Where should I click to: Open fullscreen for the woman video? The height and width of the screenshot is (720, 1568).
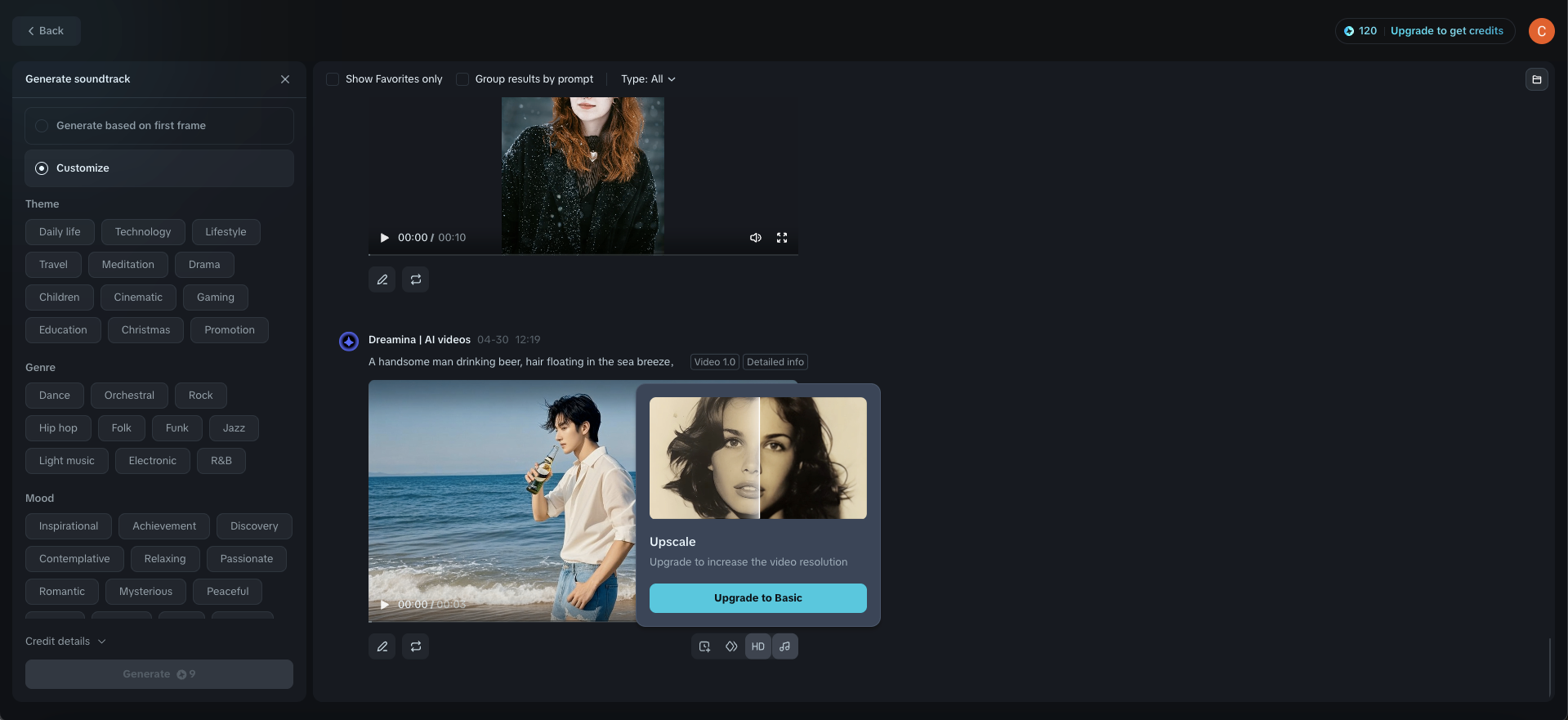point(782,238)
